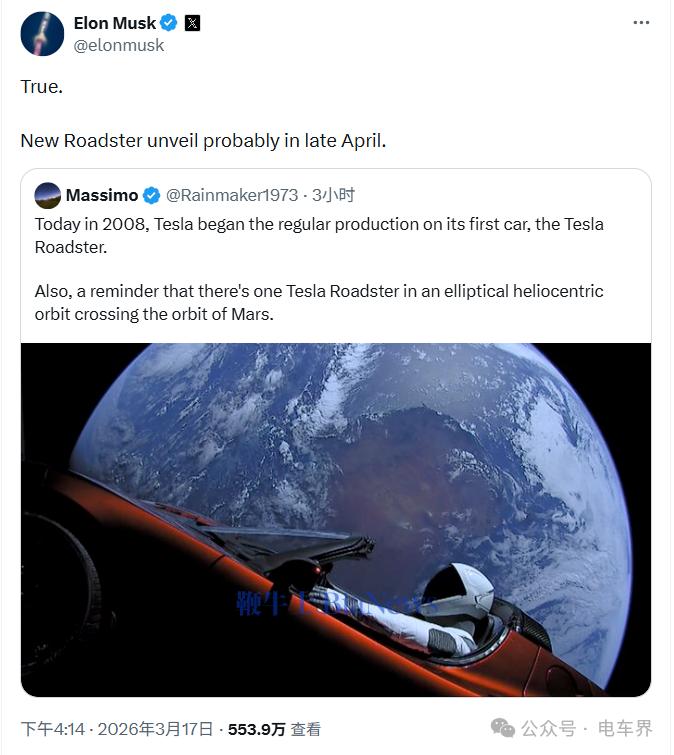Open the Roadster in space photo
This screenshot has width=674, height=755.
pos(335,520)
